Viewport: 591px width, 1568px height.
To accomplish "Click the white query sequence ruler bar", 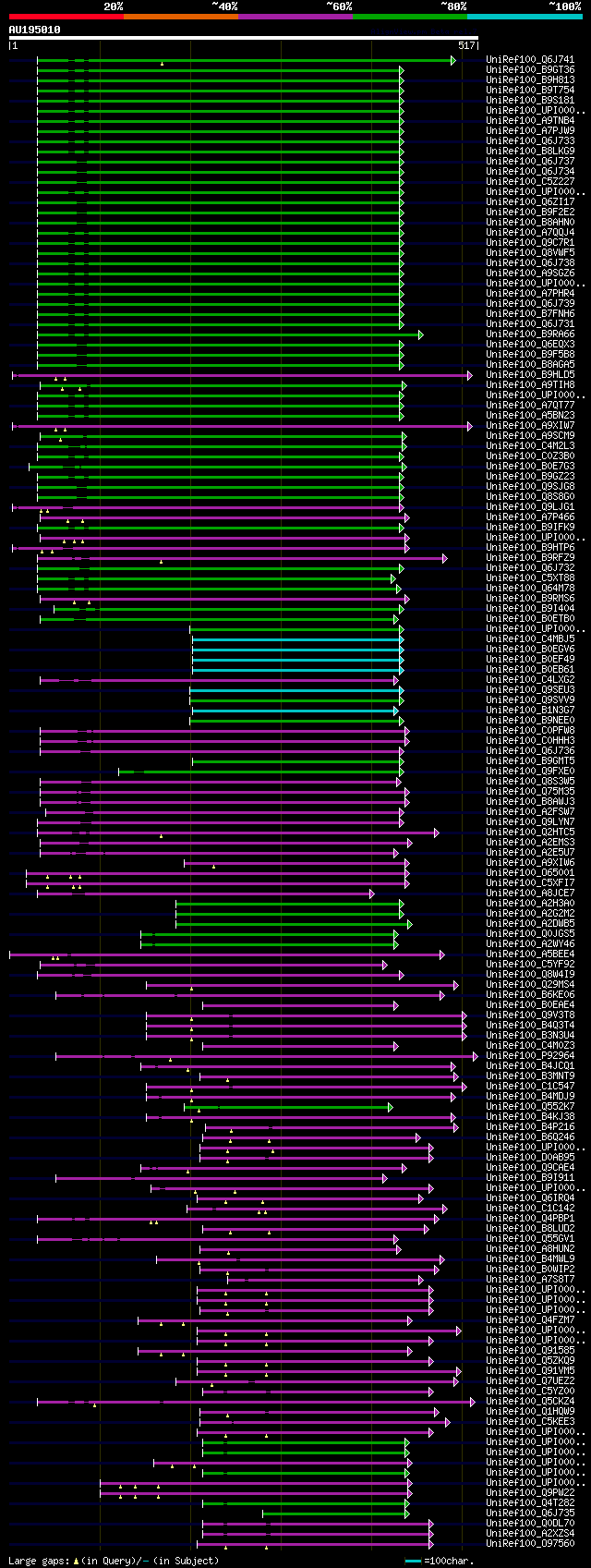I will click(244, 38).
